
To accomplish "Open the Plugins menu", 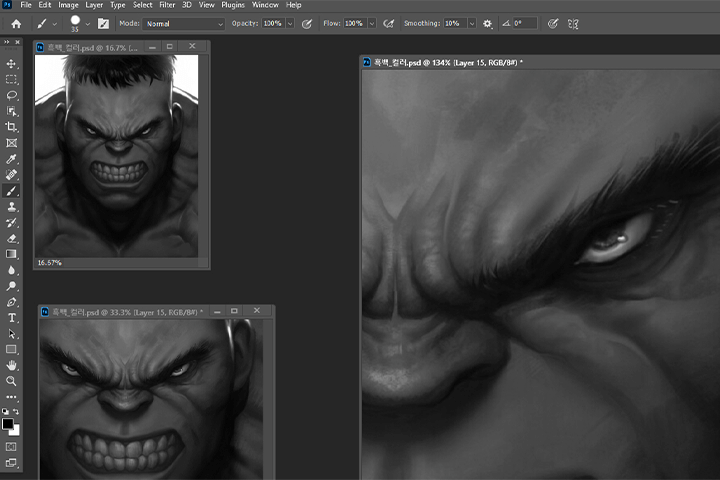I will pos(233,5).
